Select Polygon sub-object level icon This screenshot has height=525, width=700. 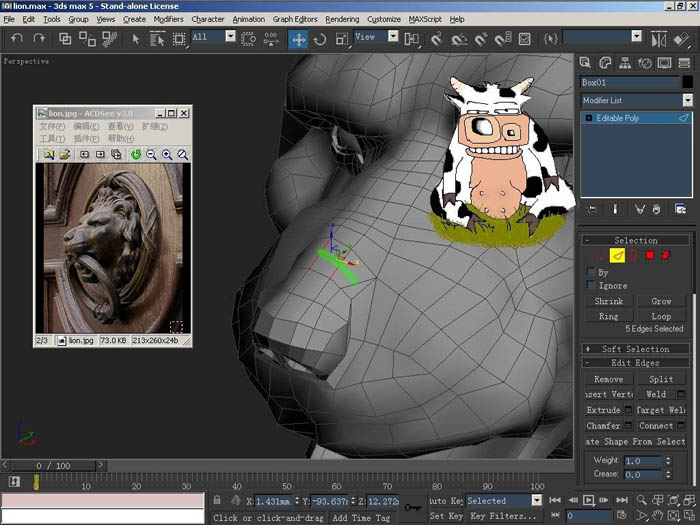[650, 255]
